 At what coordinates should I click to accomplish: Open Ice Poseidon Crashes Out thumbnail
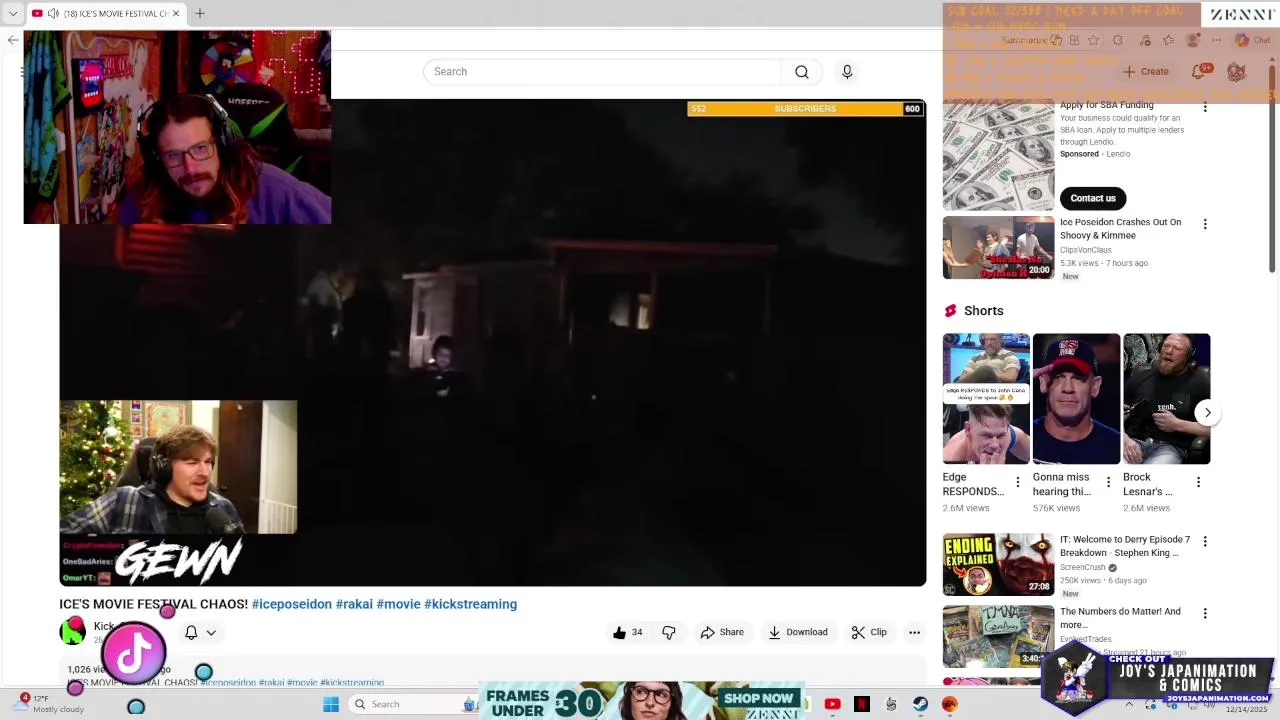click(998, 247)
